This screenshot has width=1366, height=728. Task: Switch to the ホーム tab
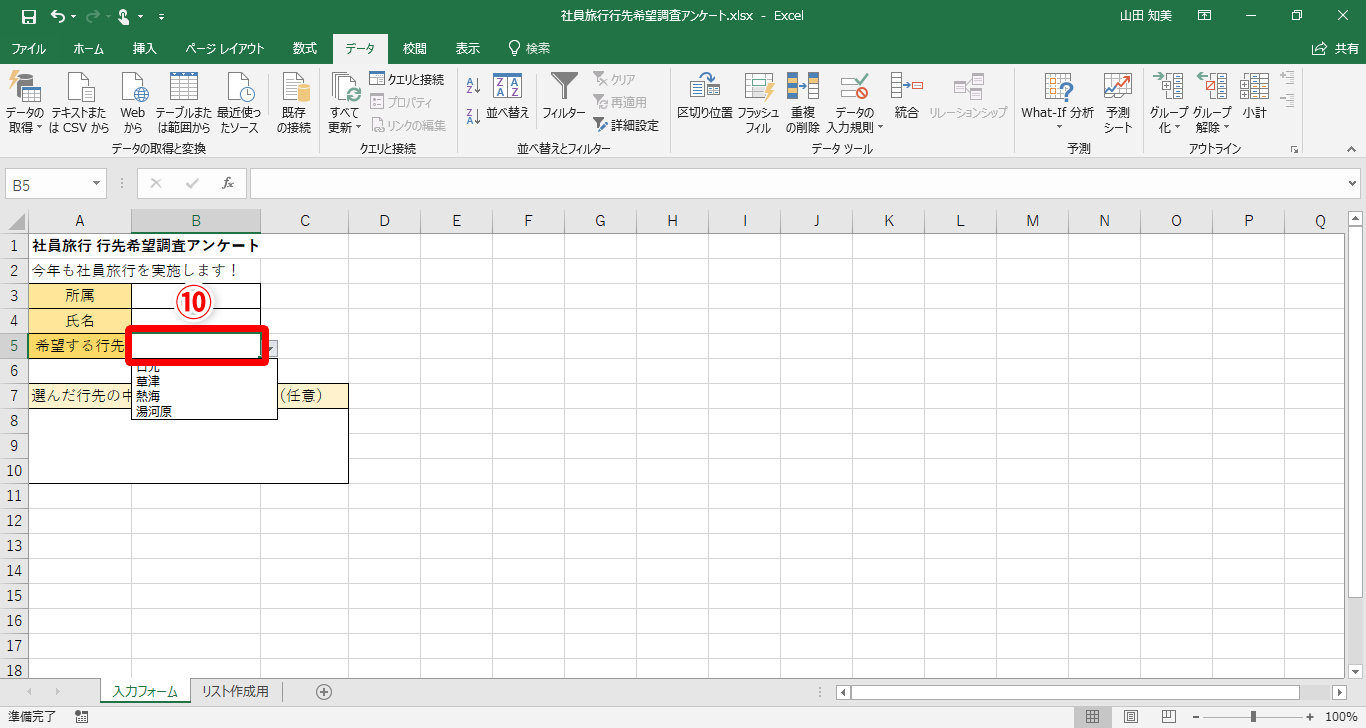[89, 48]
